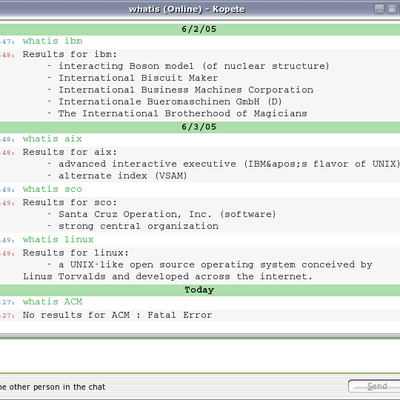
Task: Select the 'Results for linux:' line
Action: (x=76, y=253)
